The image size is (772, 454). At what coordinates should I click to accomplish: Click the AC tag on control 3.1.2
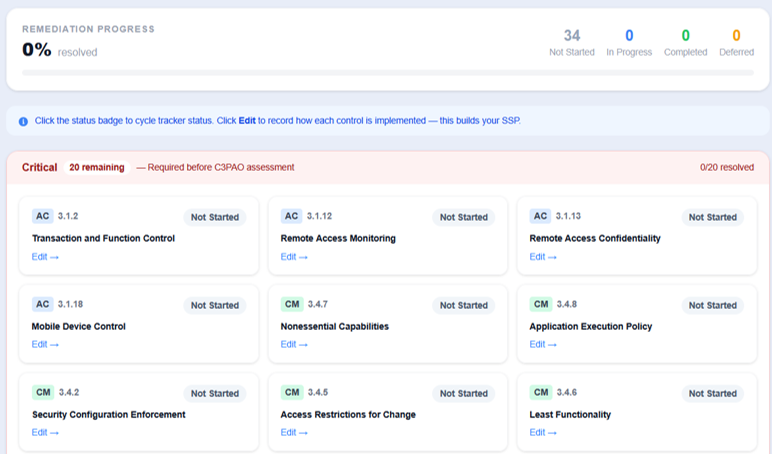point(43,216)
